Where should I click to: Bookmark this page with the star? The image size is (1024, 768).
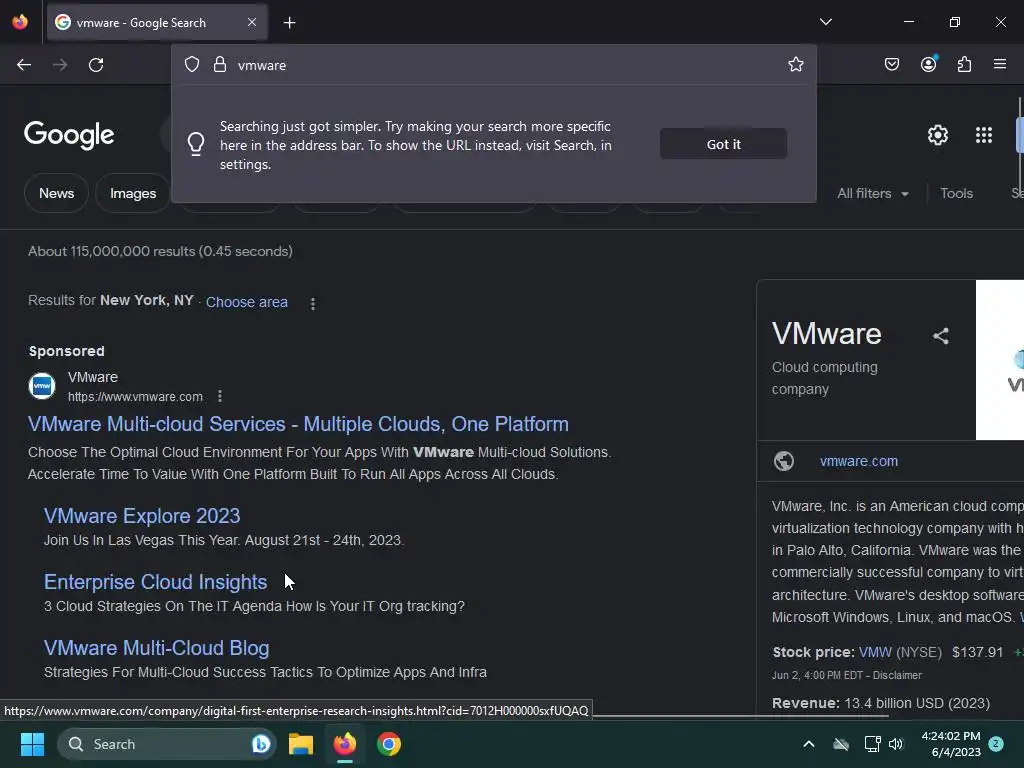coord(795,64)
